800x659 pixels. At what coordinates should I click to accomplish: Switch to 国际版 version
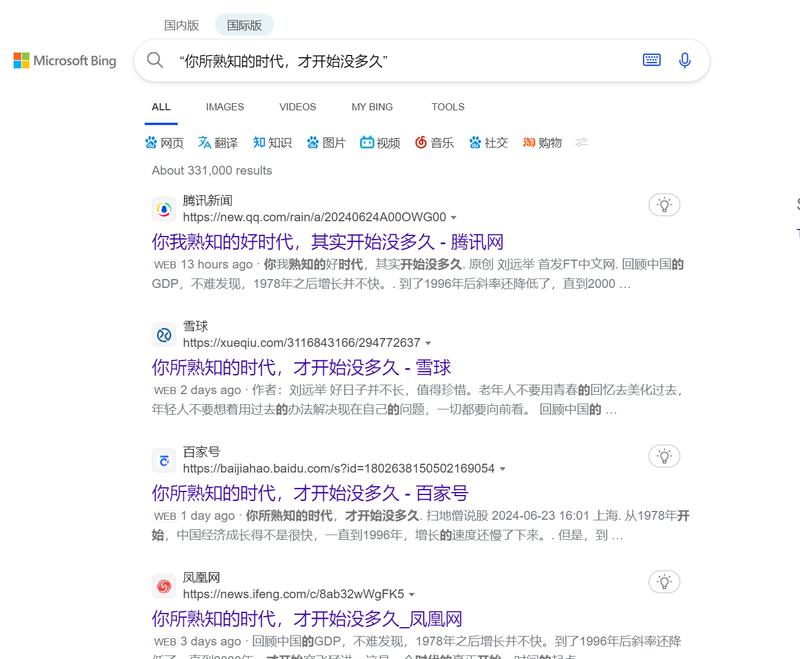(244, 25)
